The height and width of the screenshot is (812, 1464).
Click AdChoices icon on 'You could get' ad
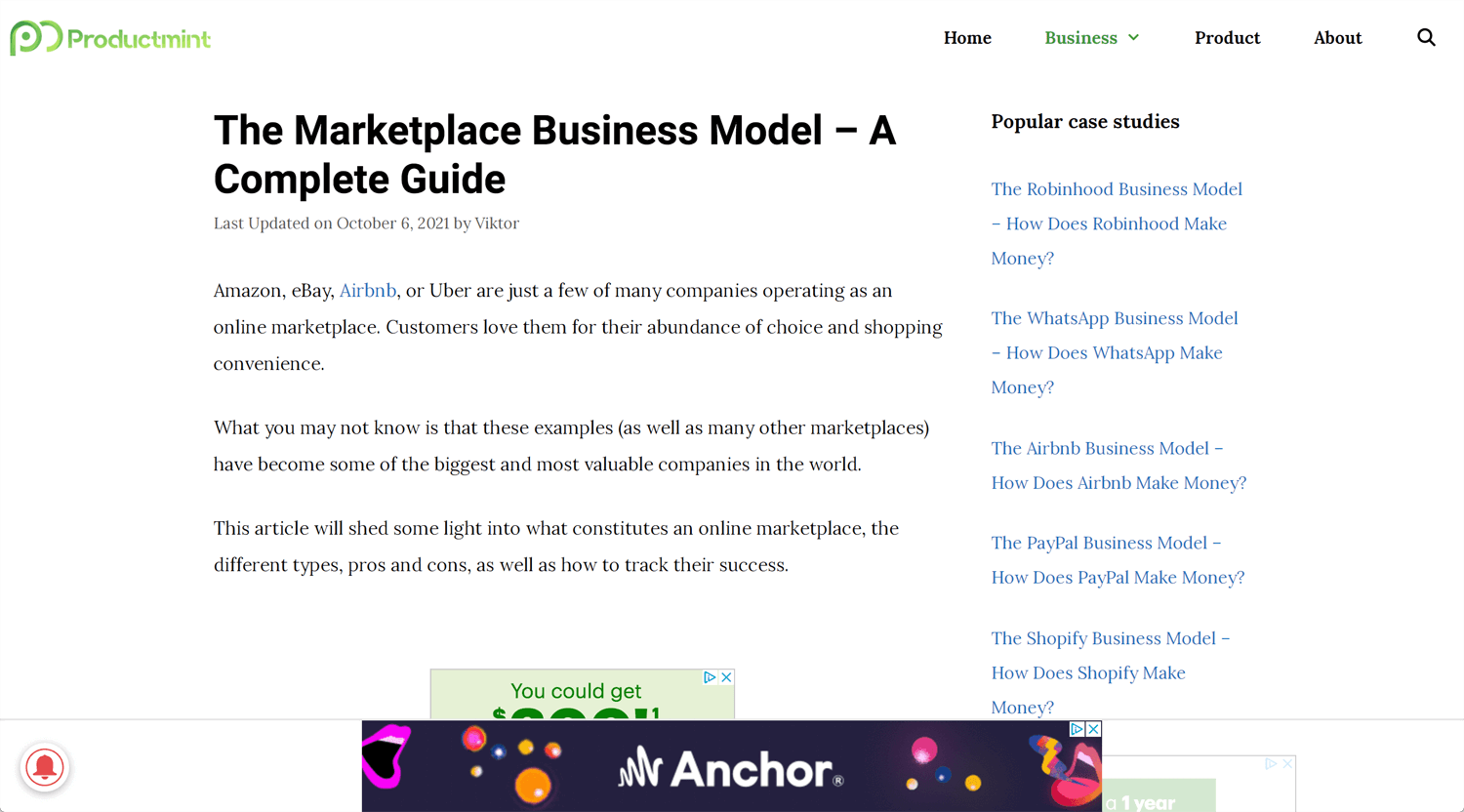(711, 677)
